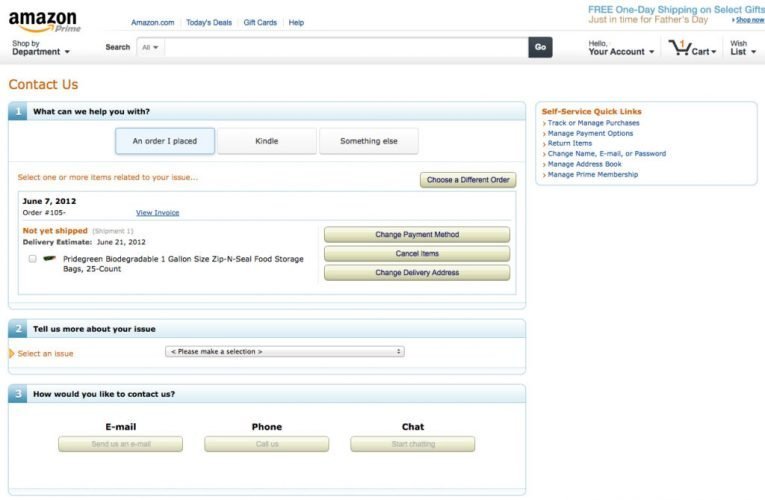Tick the Pridegreen Biodegradable bags checkbox
The height and width of the screenshot is (500, 765).
[32, 259]
